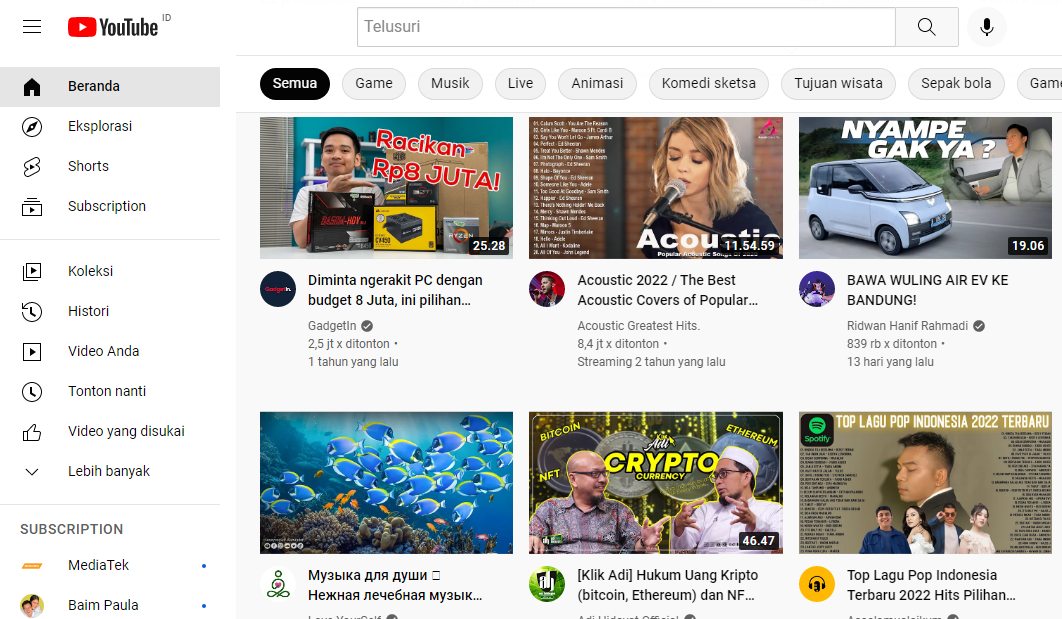The height and width of the screenshot is (619, 1062).
Task: Expand Lebih banyak in sidebar
Action: (110, 471)
